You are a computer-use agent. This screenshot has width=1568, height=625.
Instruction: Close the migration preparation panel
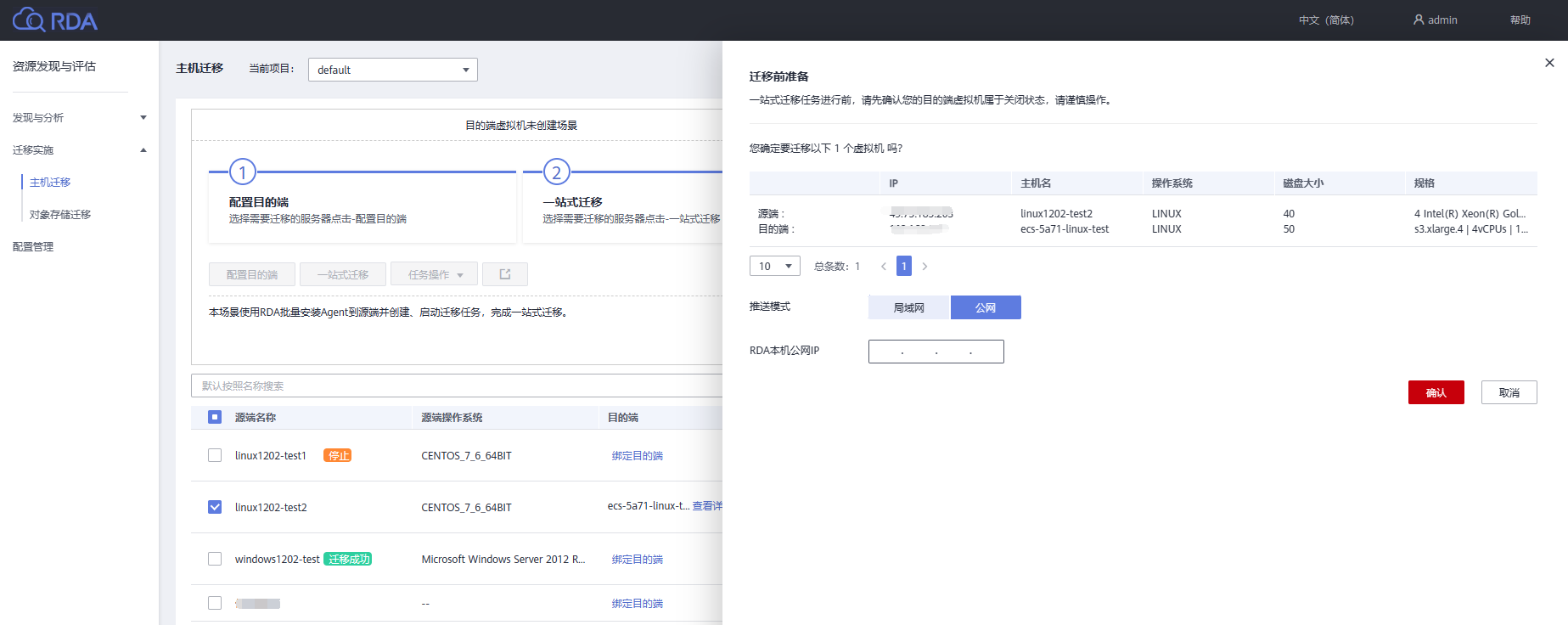(1549, 63)
